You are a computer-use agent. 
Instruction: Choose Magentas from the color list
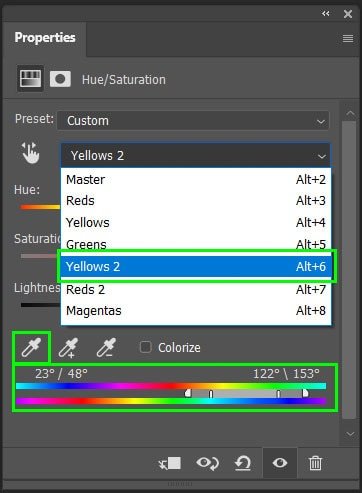point(196,311)
